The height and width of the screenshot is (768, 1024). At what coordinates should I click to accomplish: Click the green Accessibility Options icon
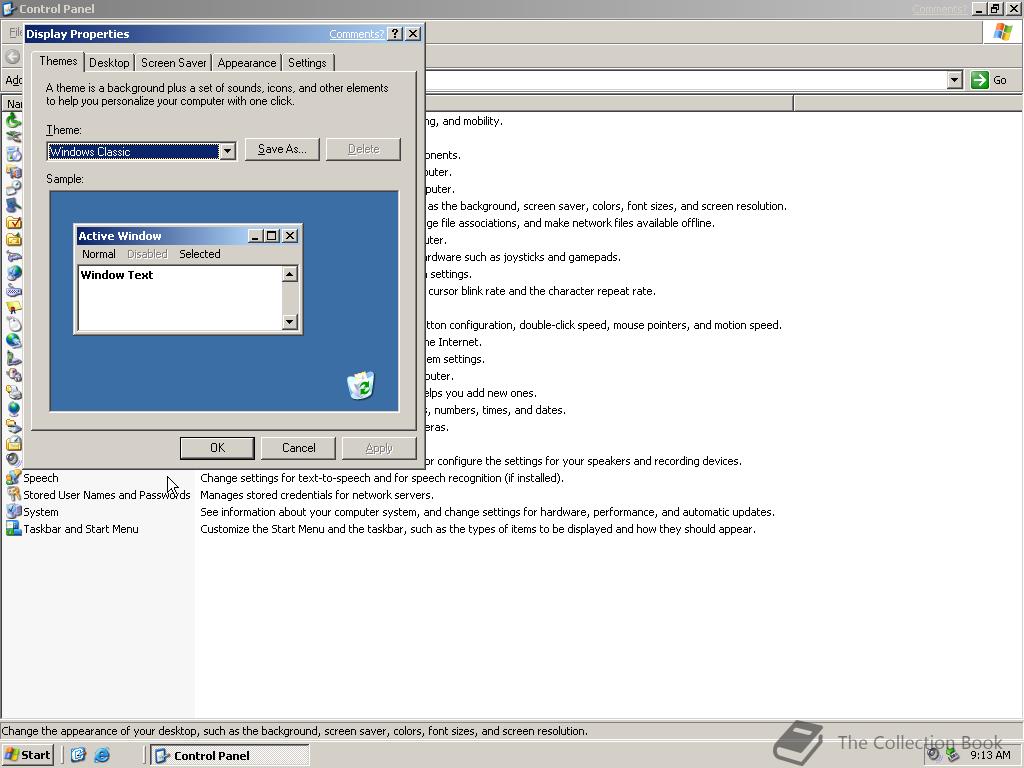click(13, 121)
